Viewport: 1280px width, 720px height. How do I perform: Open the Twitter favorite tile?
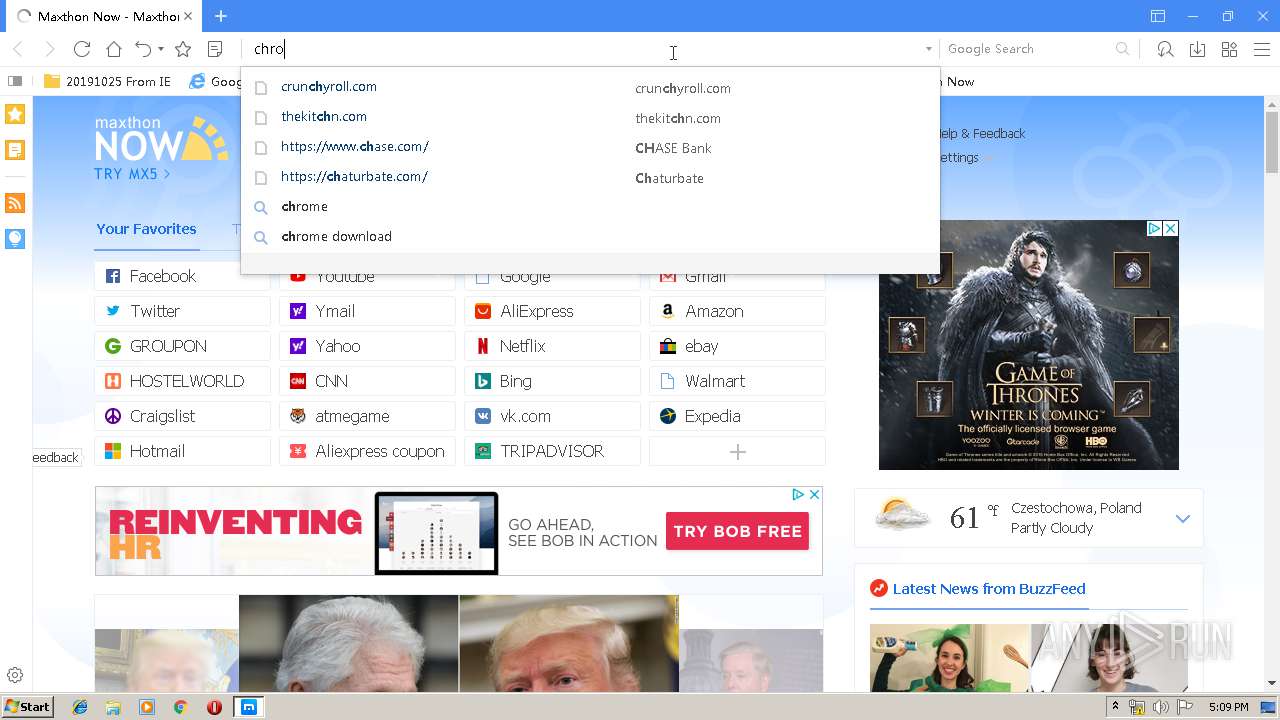click(182, 311)
